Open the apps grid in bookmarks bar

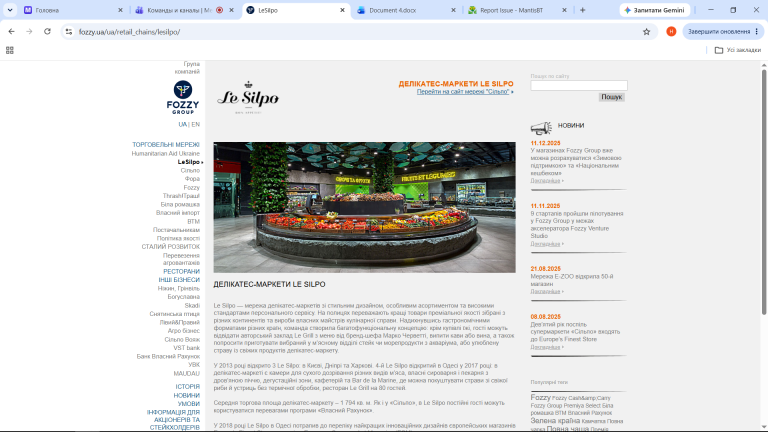pos(9,50)
